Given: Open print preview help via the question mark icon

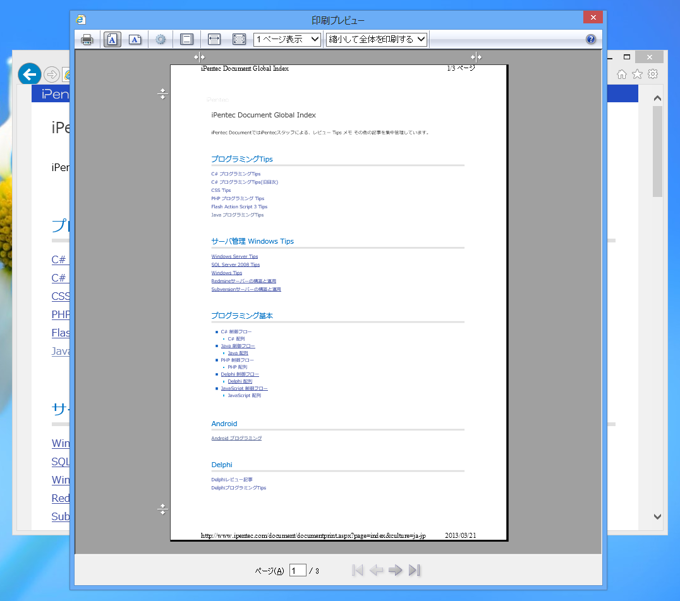Looking at the screenshot, I should click(x=590, y=39).
